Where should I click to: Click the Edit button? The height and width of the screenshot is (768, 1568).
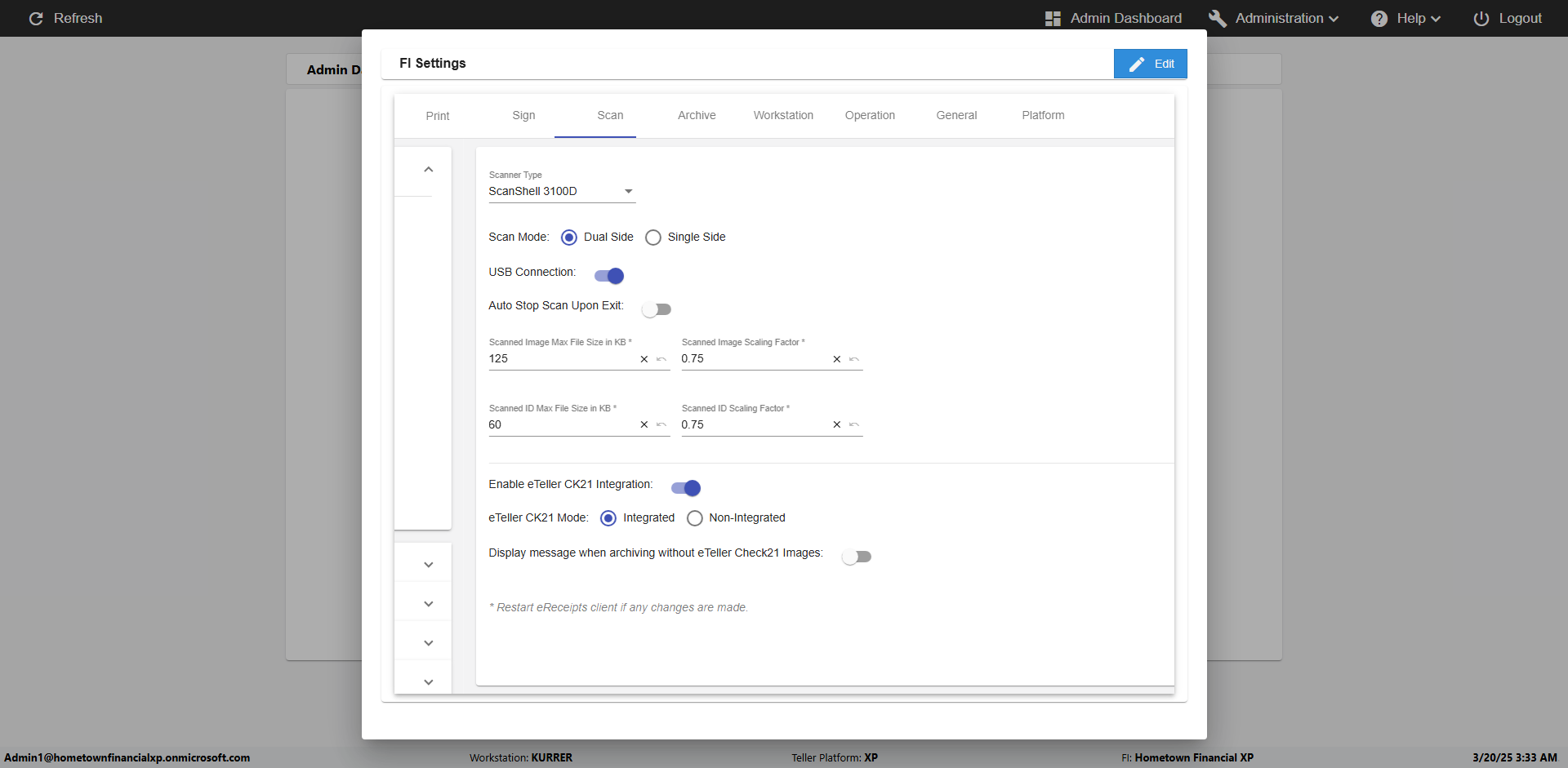[x=1150, y=64]
